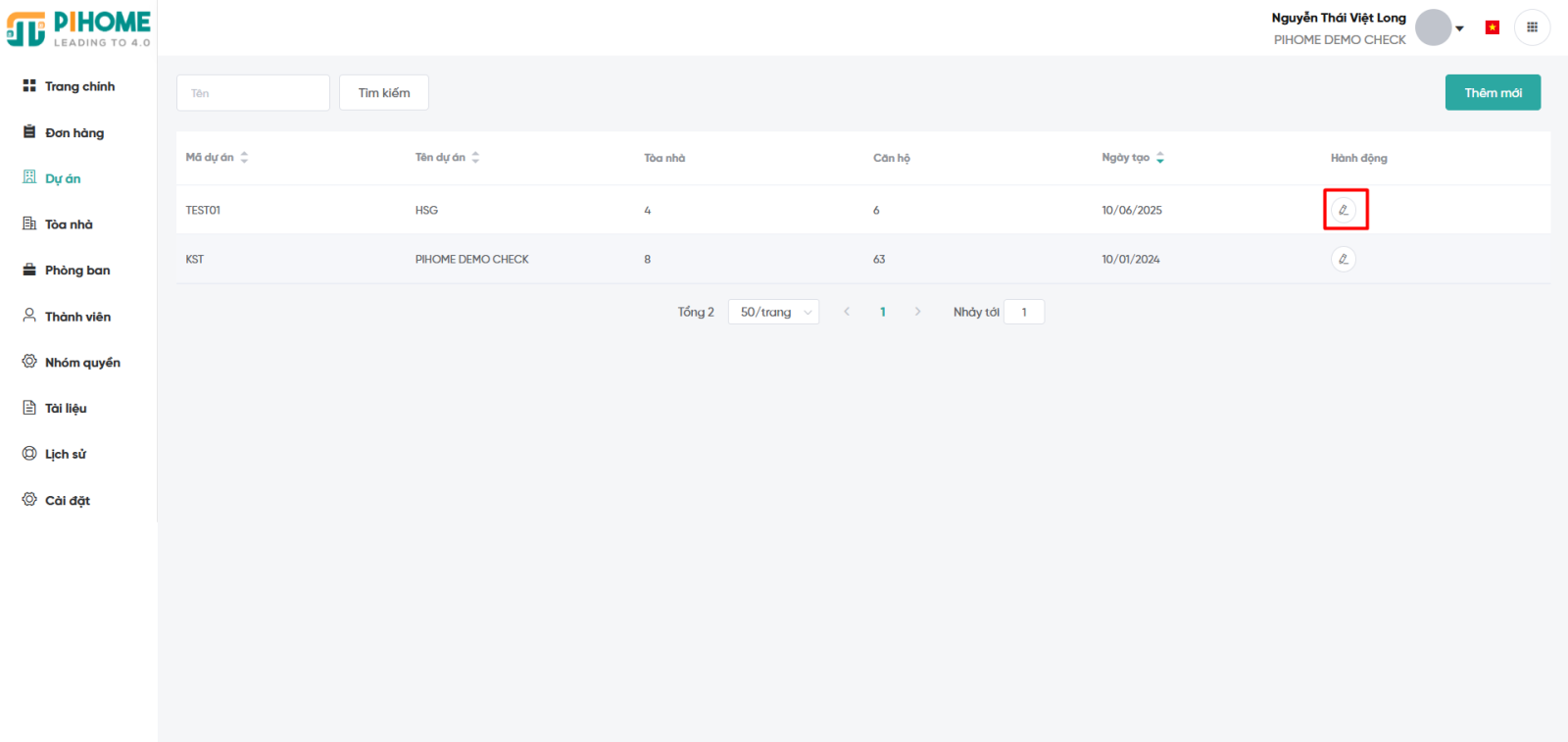Sort by Ngày tạo column
The image size is (1568, 742).
tap(1160, 157)
